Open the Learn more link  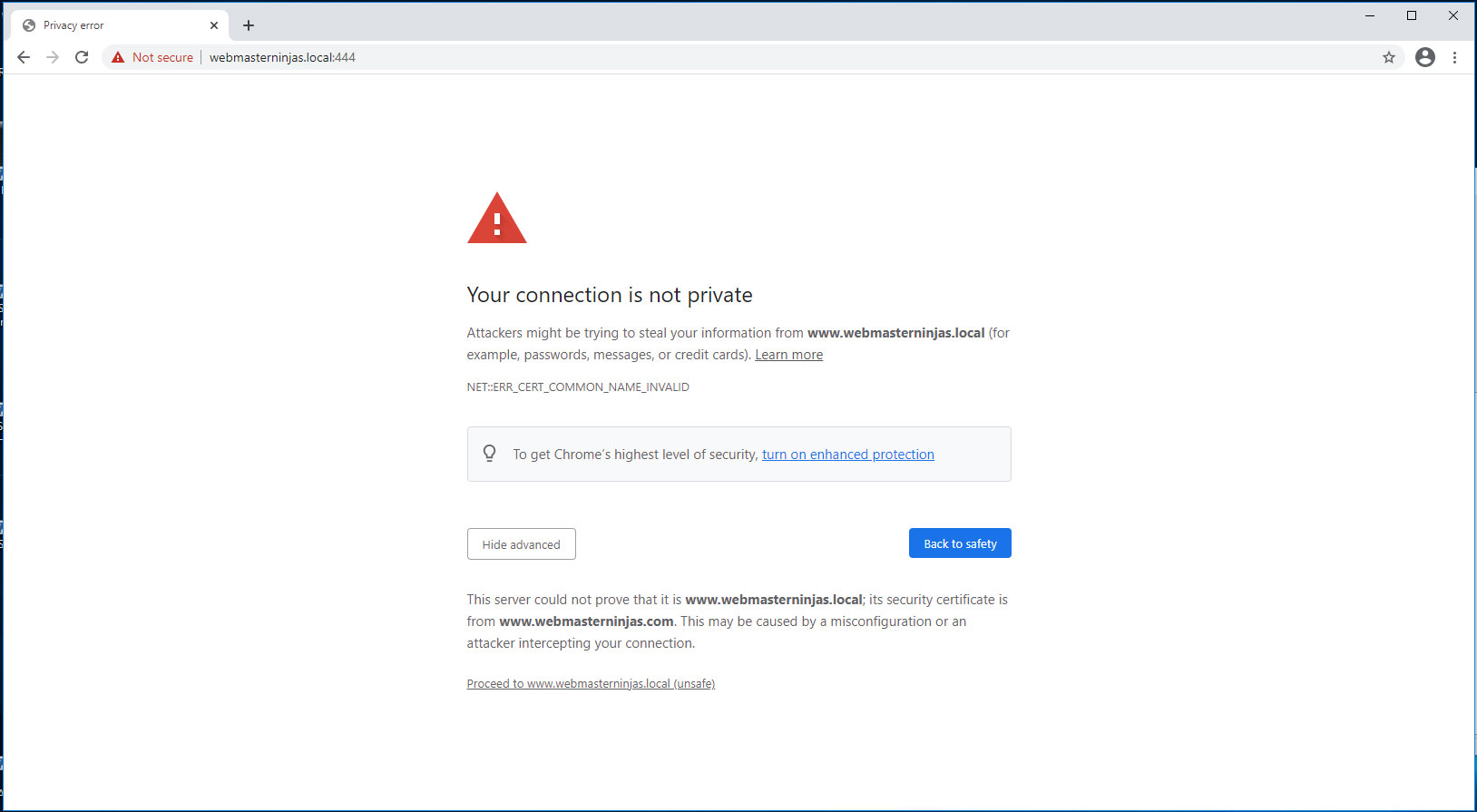(x=787, y=354)
